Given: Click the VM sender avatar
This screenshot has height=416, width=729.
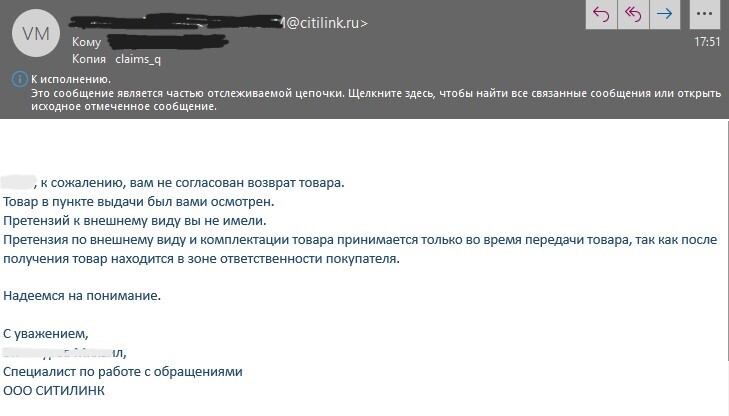Looking at the screenshot, I should point(34,32).
